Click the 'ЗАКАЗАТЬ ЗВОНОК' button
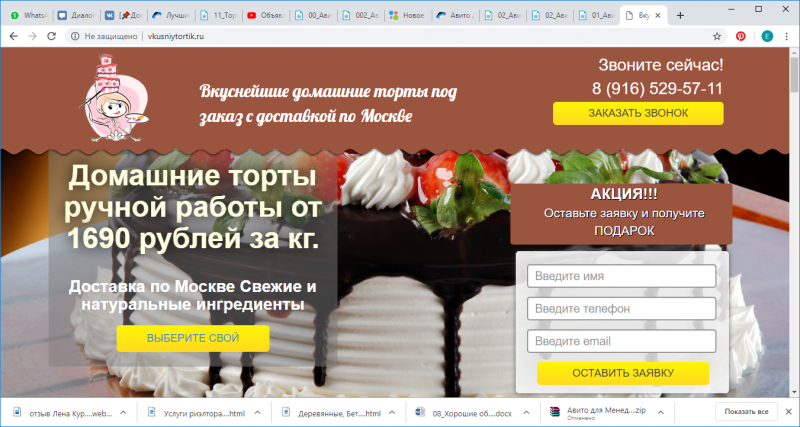Image resolution: width=800 pixels, height=427 pixels. [x=638, y=113]
